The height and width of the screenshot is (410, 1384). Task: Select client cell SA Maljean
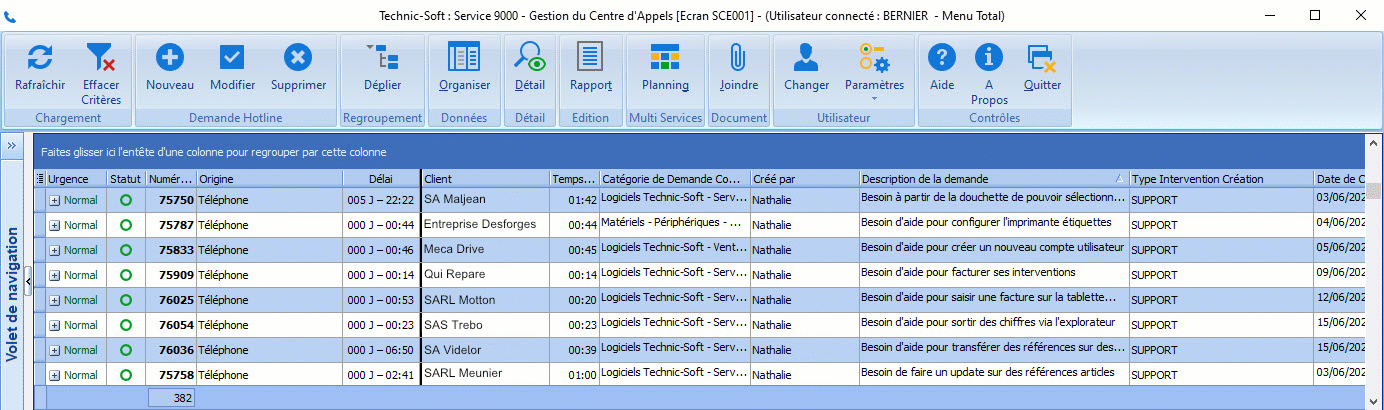486,200
